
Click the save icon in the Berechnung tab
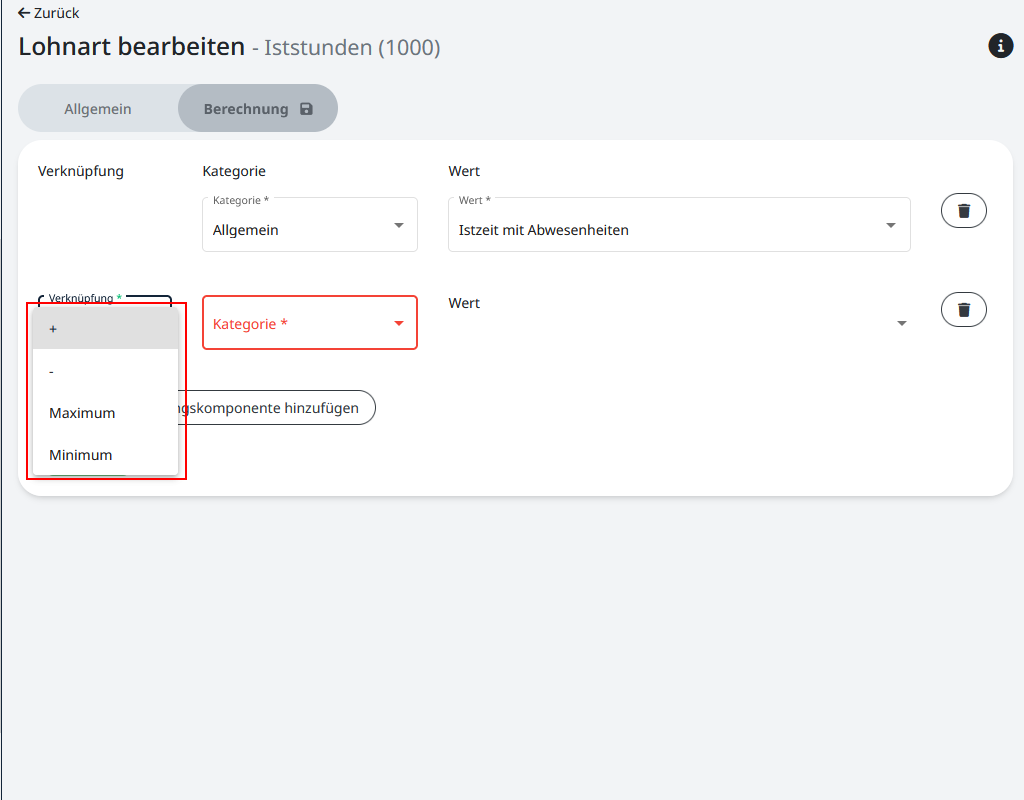(x=306, y=109)
